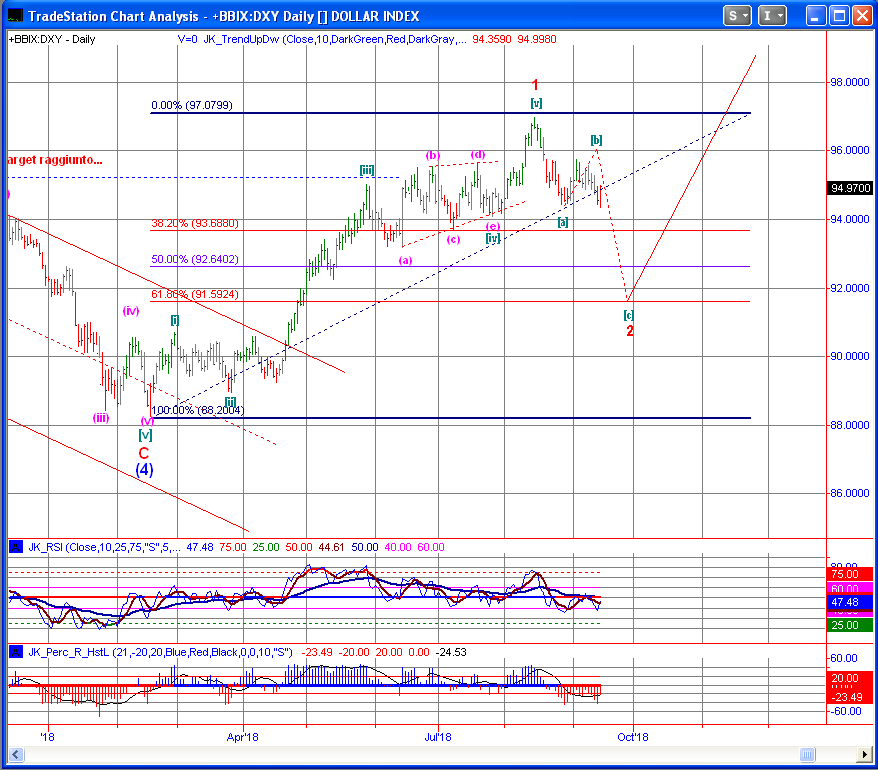878x770 pixels.
Task: Open the S symbol-link dropdown
Action: 738,15
